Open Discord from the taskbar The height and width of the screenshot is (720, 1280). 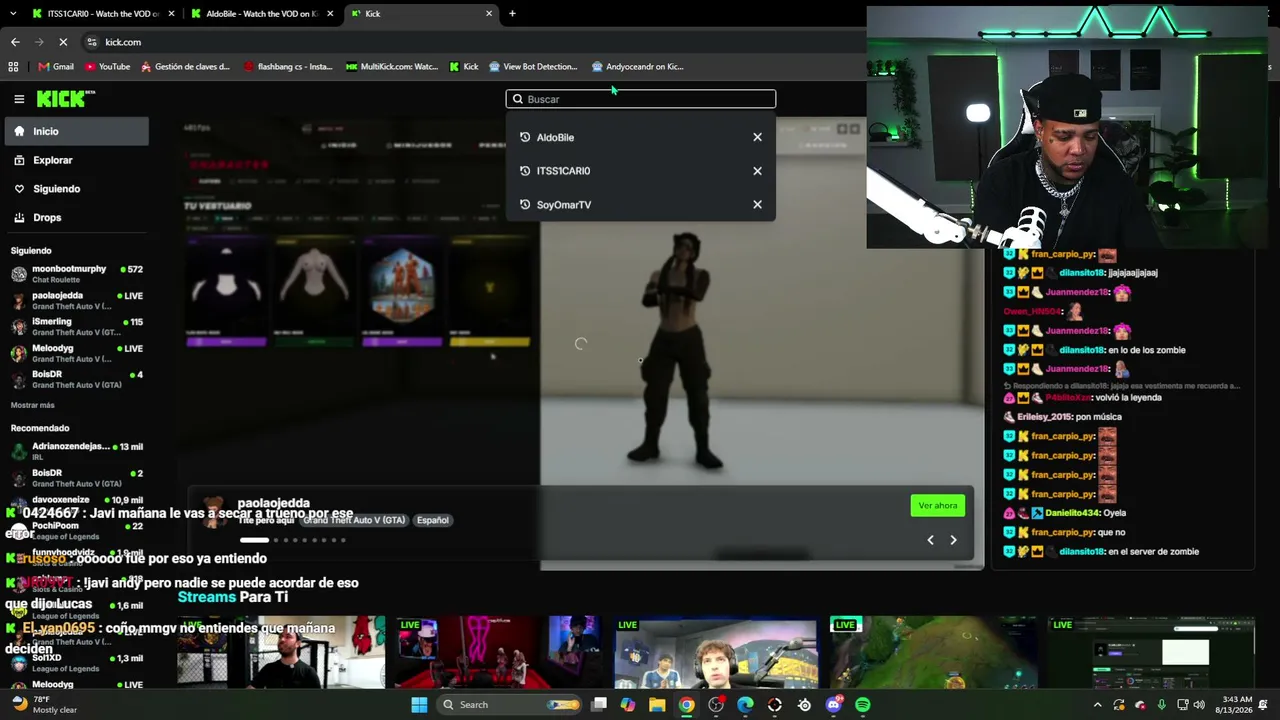pyautogui.click(x=834, y=705)
